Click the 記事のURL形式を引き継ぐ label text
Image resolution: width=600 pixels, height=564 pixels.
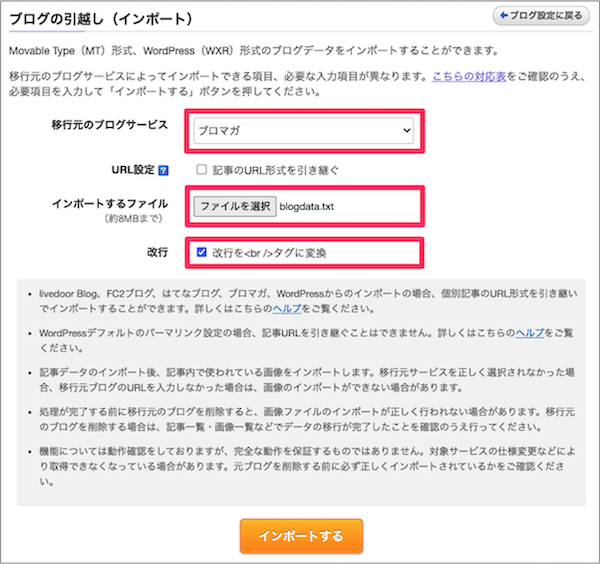point(276,170)
